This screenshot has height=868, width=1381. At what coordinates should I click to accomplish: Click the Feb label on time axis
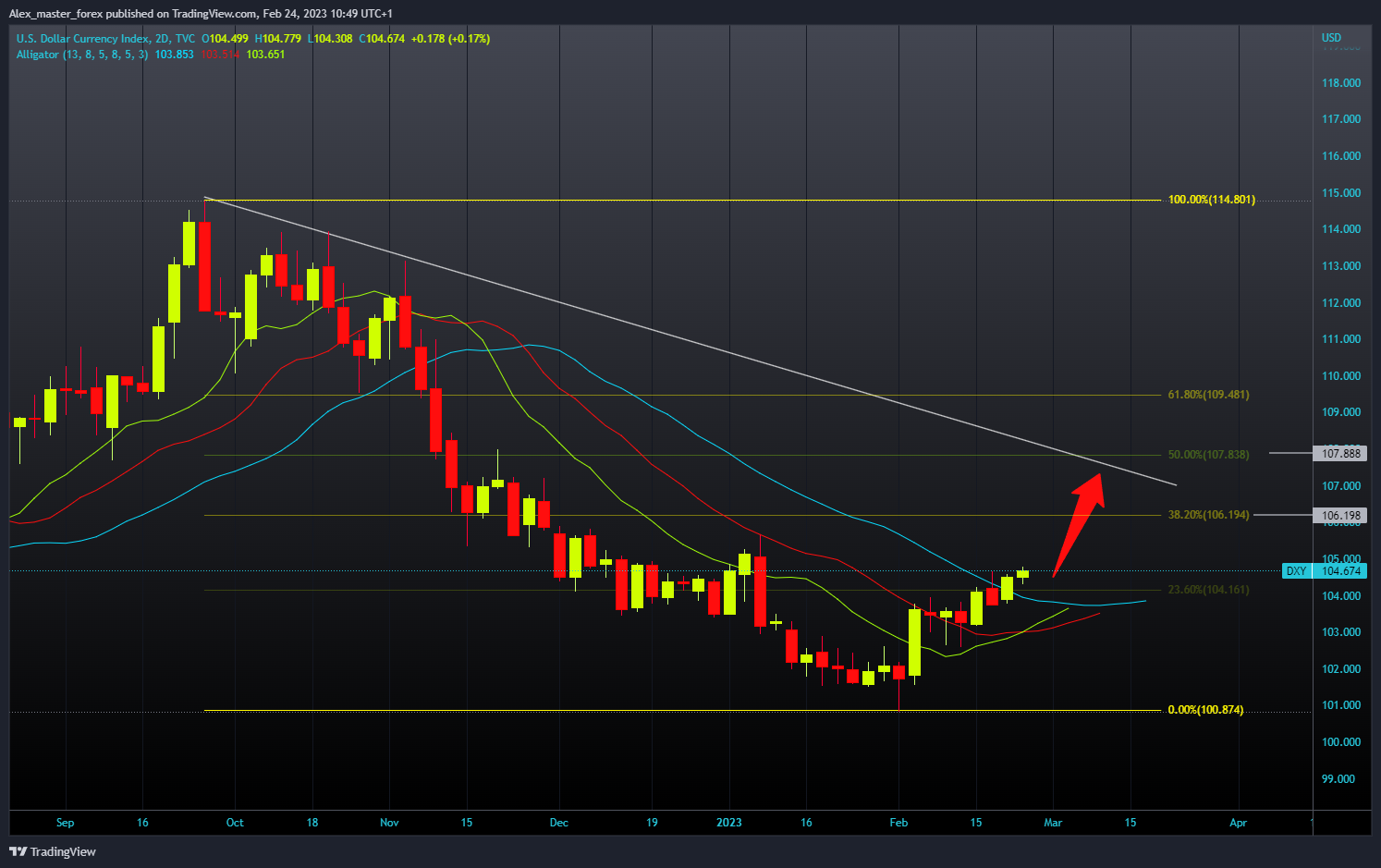point(898,823)
